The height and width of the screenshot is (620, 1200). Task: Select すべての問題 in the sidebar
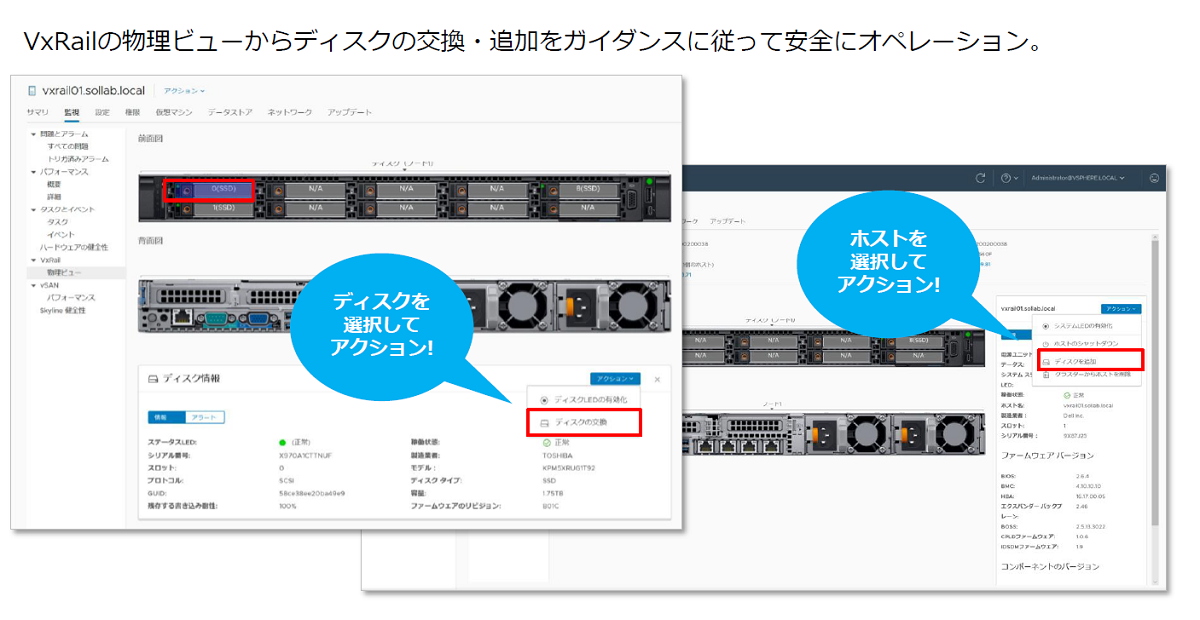(x=67, y=146)
